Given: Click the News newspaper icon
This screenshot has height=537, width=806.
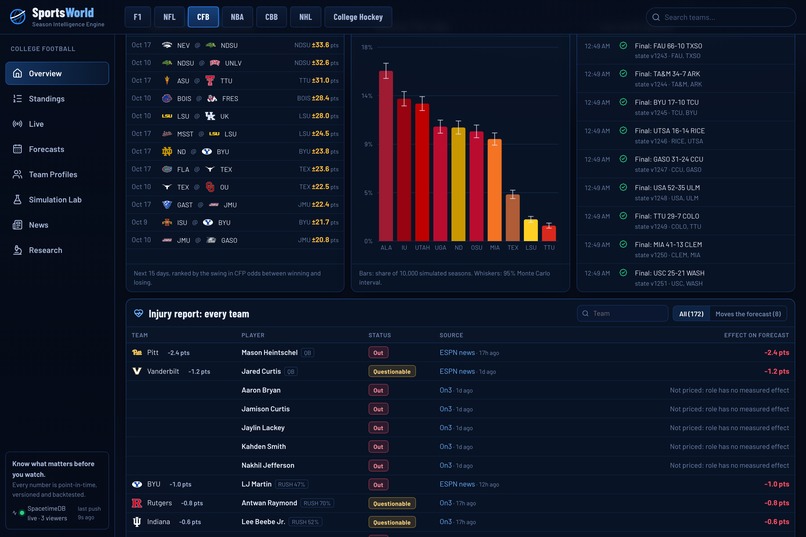Looking at the screenshot, I should click(x=17, y=225).
